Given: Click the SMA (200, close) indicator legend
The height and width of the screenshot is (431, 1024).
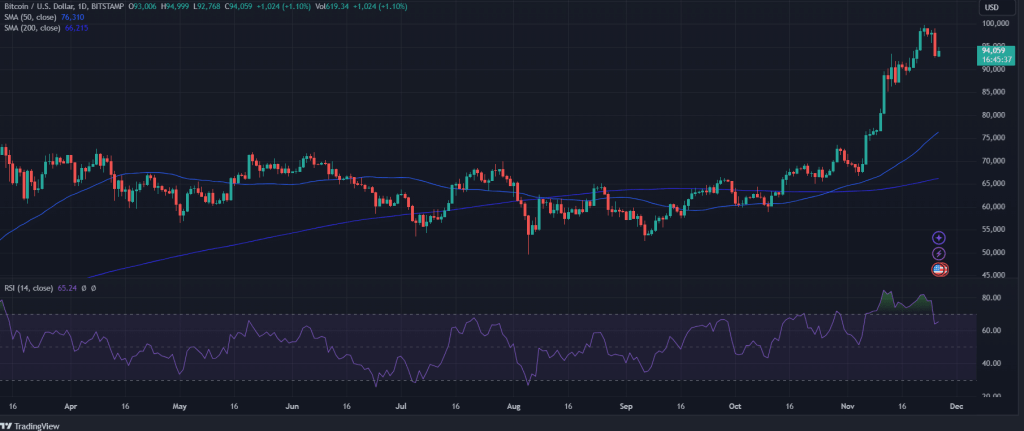Looking at the screenshot, I should 32,29.
